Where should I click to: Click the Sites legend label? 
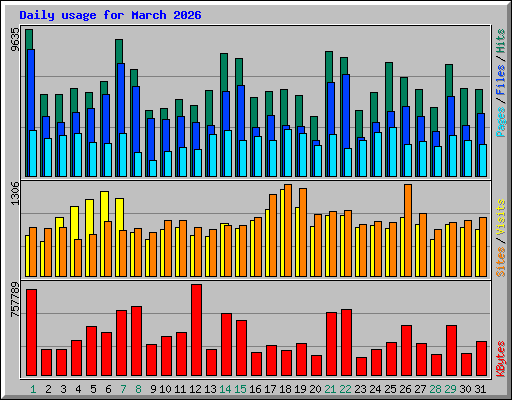tap(500, 262)
